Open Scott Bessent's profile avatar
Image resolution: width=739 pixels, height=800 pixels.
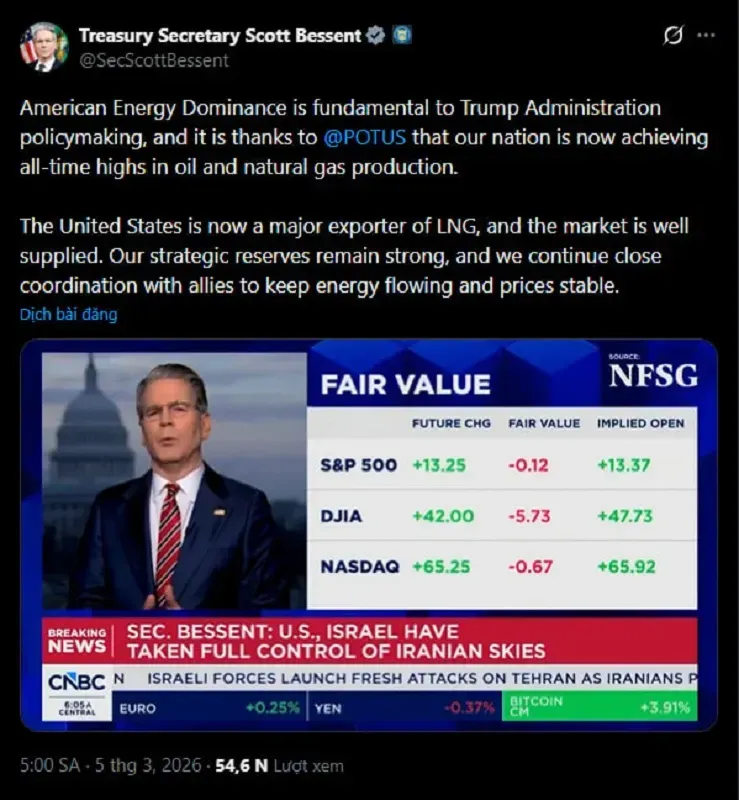tap(44, 46)
